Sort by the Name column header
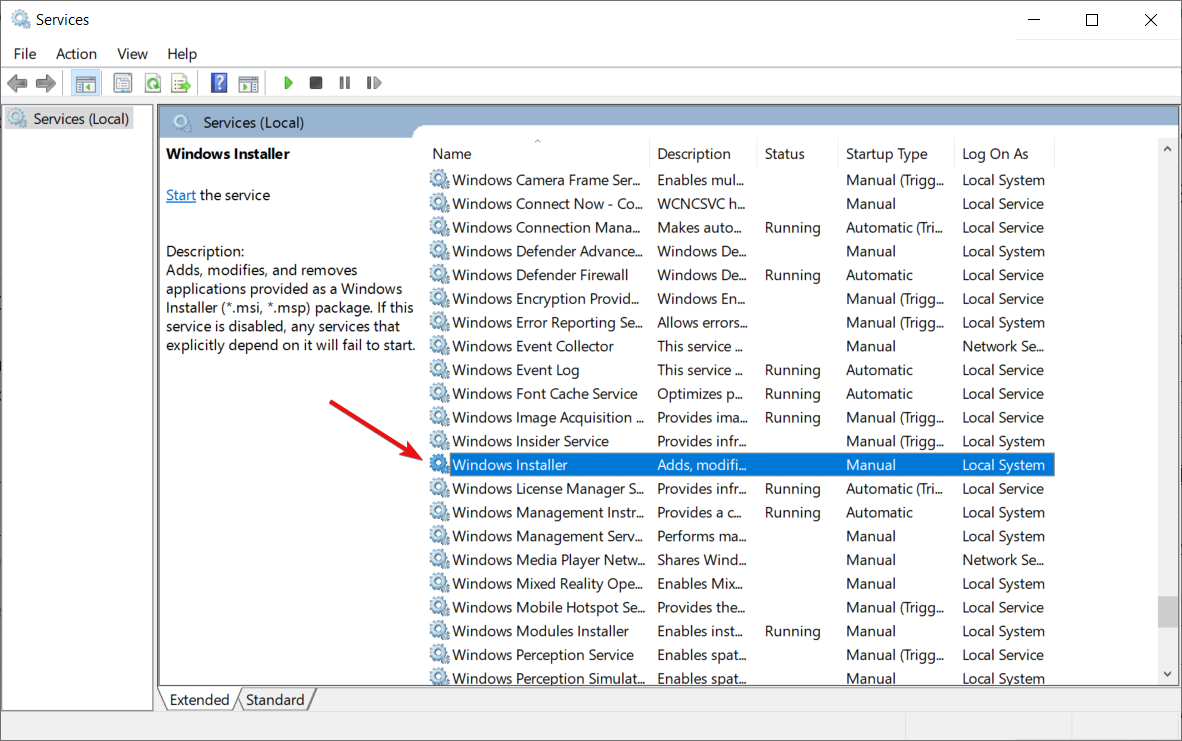 point(538,154)
